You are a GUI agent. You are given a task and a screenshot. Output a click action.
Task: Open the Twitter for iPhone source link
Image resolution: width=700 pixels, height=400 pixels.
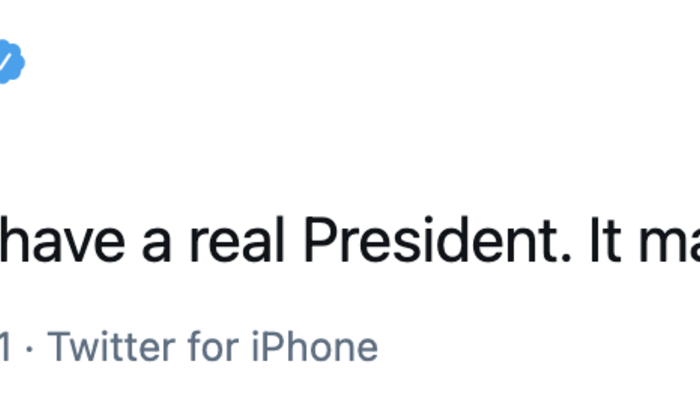(213, 347)
